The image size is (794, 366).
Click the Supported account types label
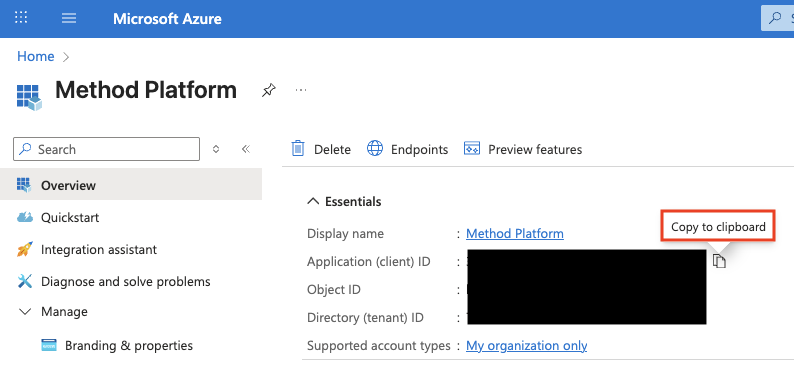(379, 346)
